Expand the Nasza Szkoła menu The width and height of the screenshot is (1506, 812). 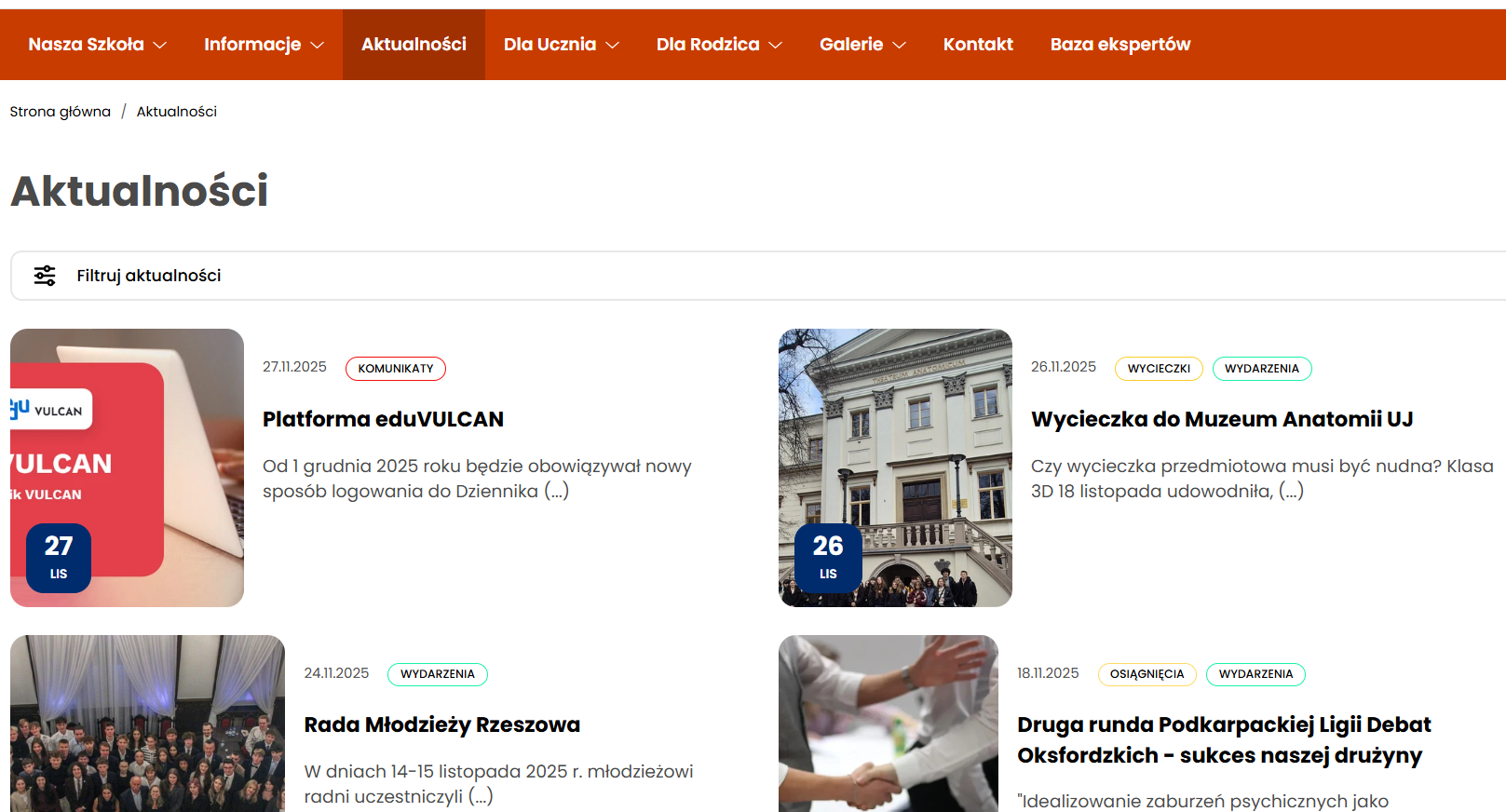click(97, 45)
